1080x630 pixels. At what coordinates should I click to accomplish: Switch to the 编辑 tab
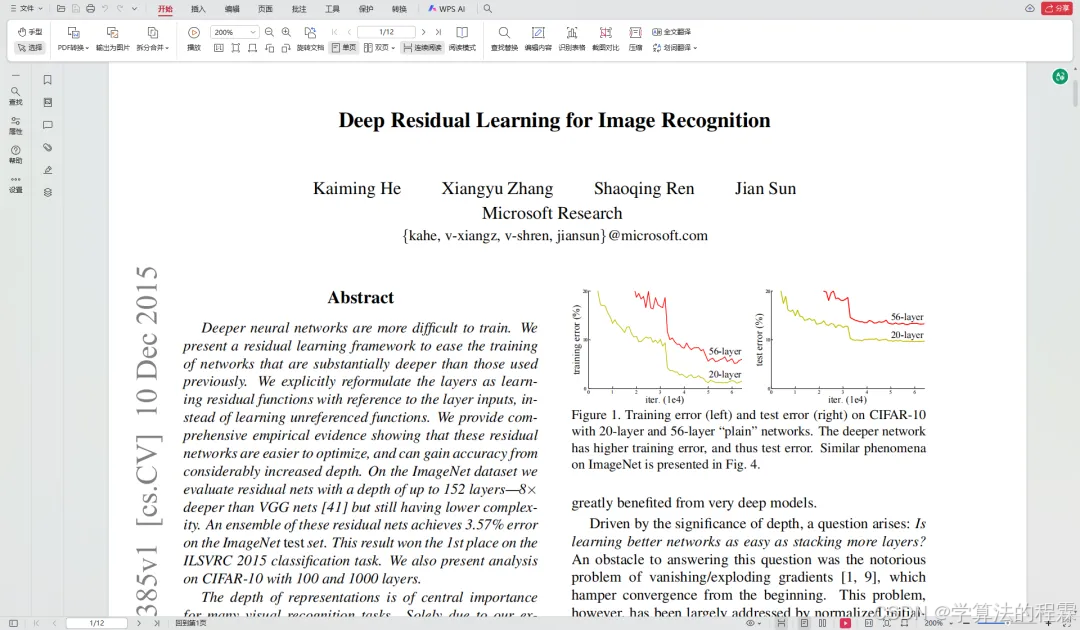[232, 9]
